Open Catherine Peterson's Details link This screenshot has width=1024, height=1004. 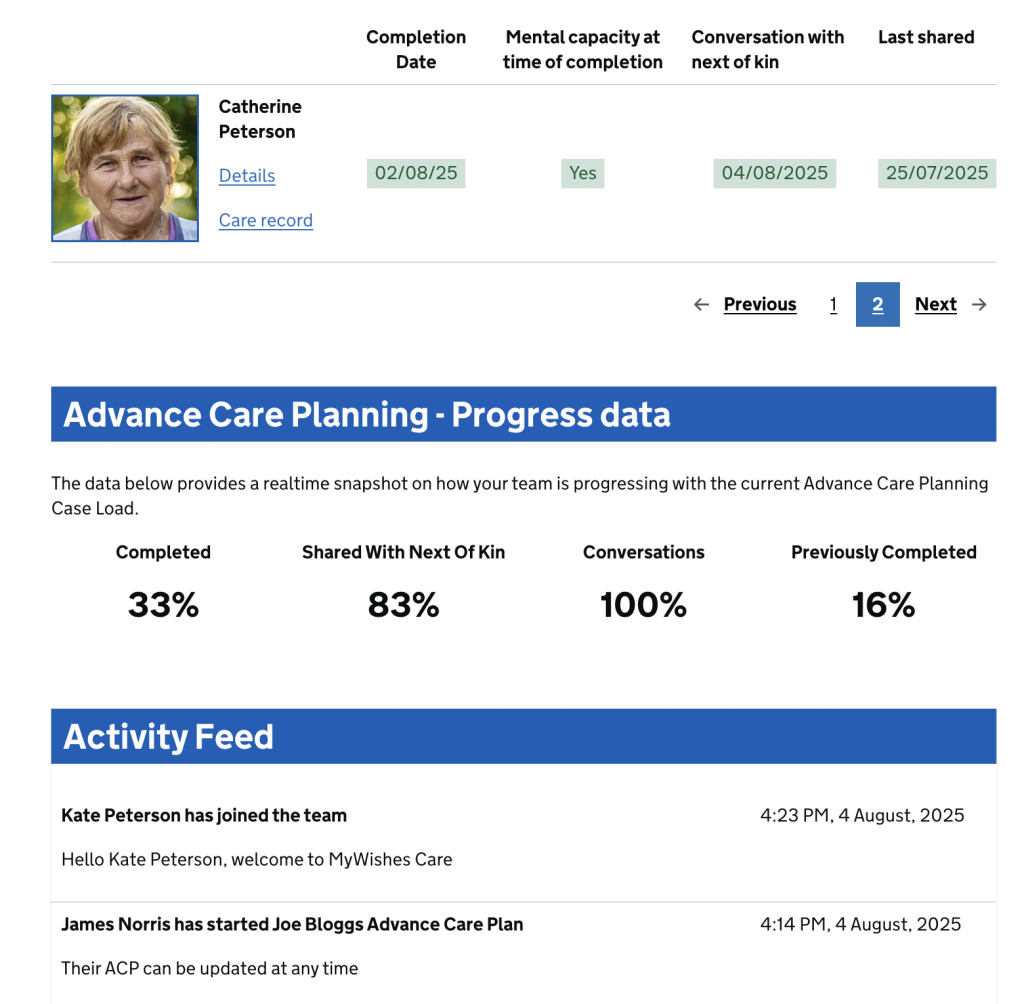pos(247,176)
